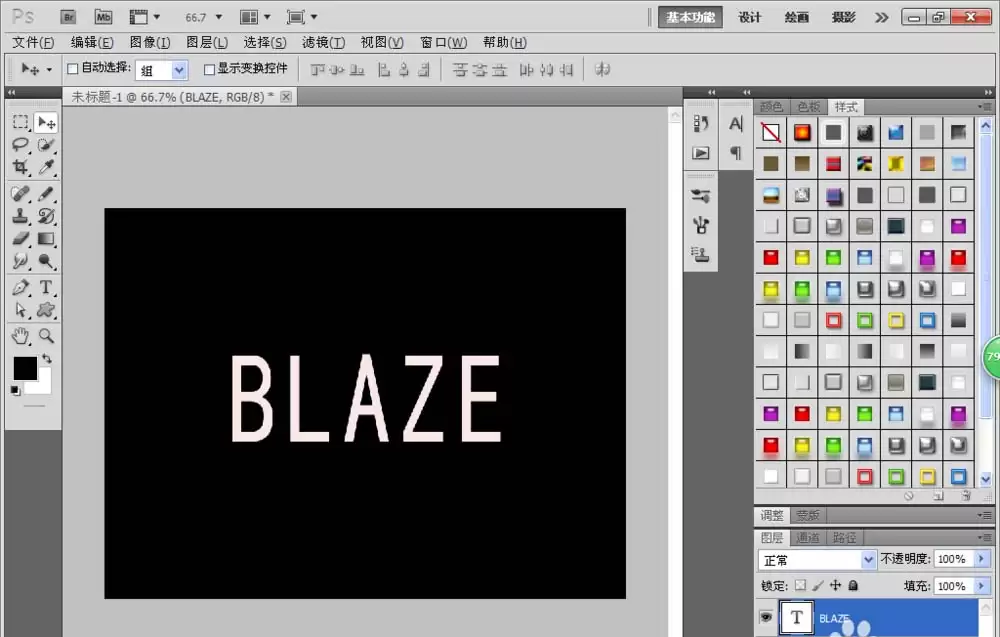Viewport: 1000px width, 637px height.
Task: Switch to the 摄影 workspace
Action: [843, 17]
